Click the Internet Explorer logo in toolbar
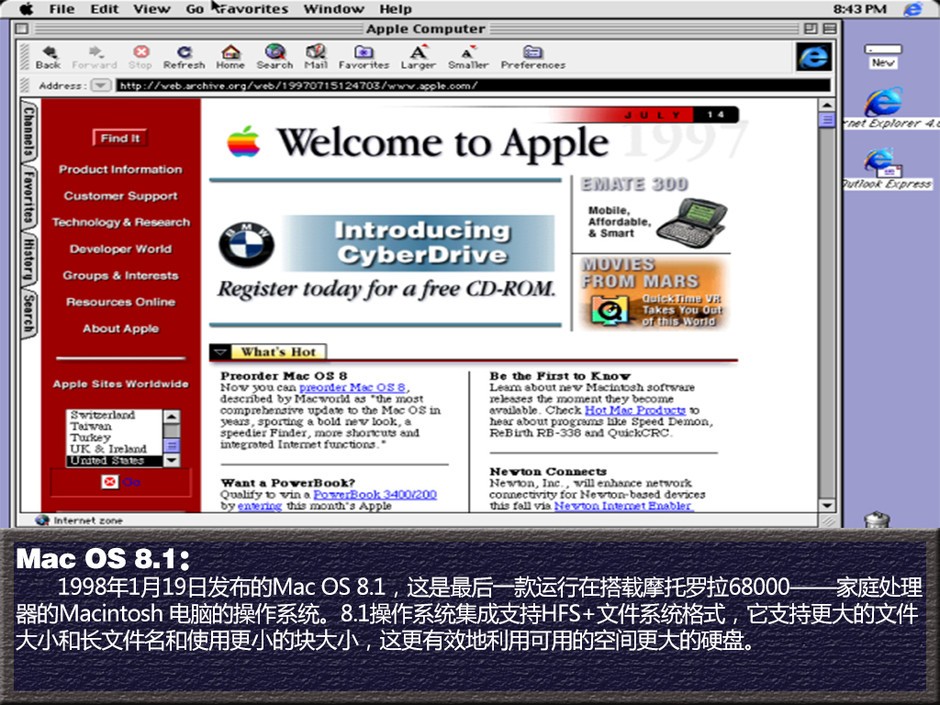Image resolution: width=940 pixels, height=705 pixels. (814, 57)
